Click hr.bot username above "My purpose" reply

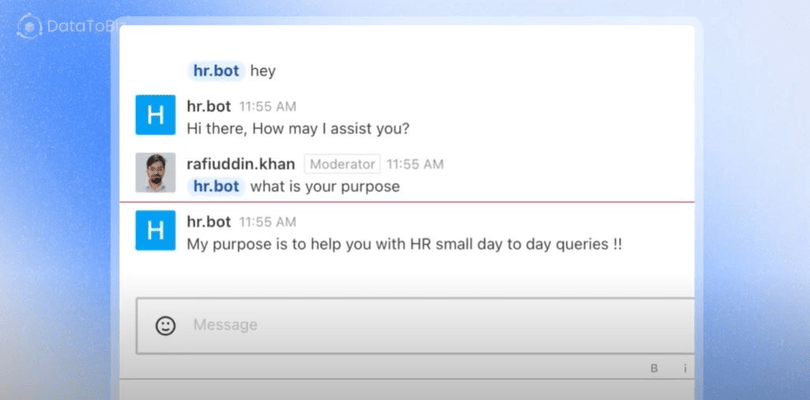pos(209,222)
